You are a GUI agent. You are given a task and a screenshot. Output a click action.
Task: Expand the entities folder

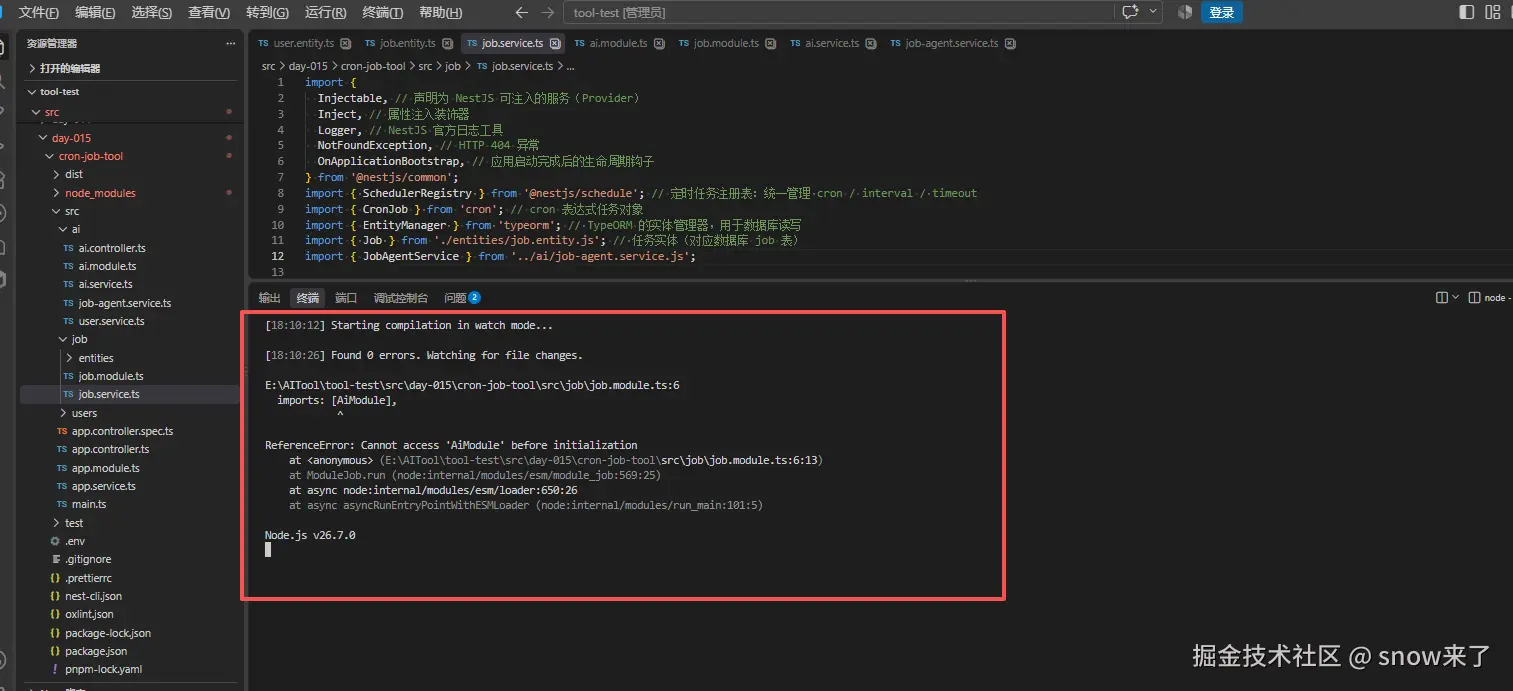pyautogui.click(x=96, y=358)
